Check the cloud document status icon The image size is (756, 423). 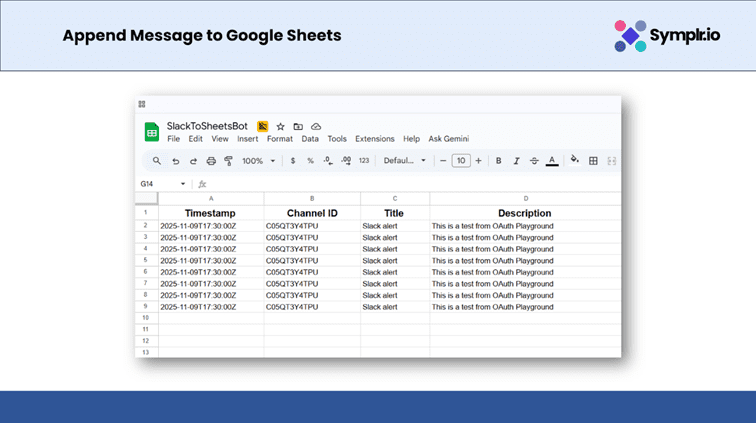click(316, 127)
